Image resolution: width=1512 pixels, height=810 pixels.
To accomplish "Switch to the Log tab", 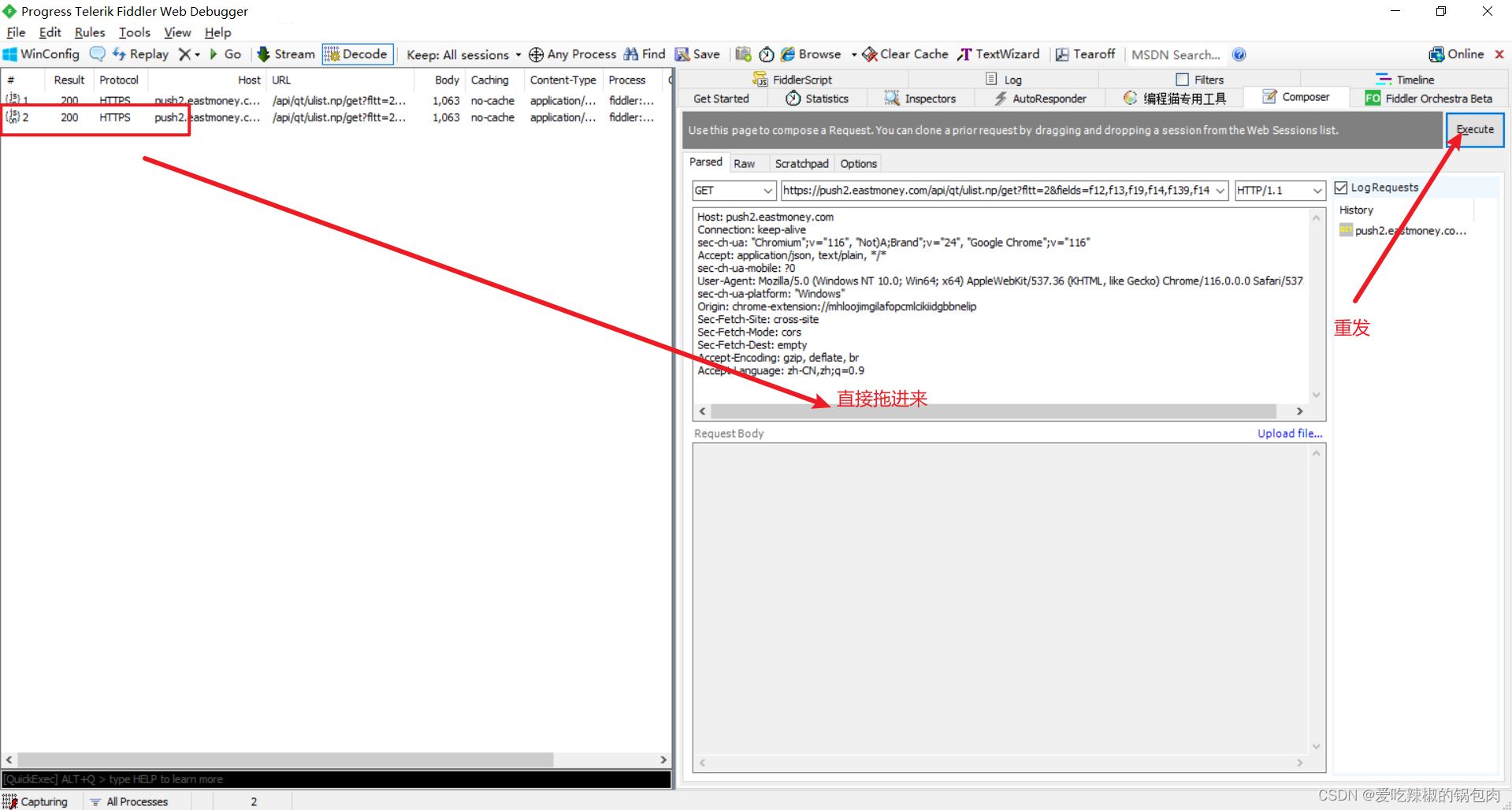I will [x=1004, y=80].
